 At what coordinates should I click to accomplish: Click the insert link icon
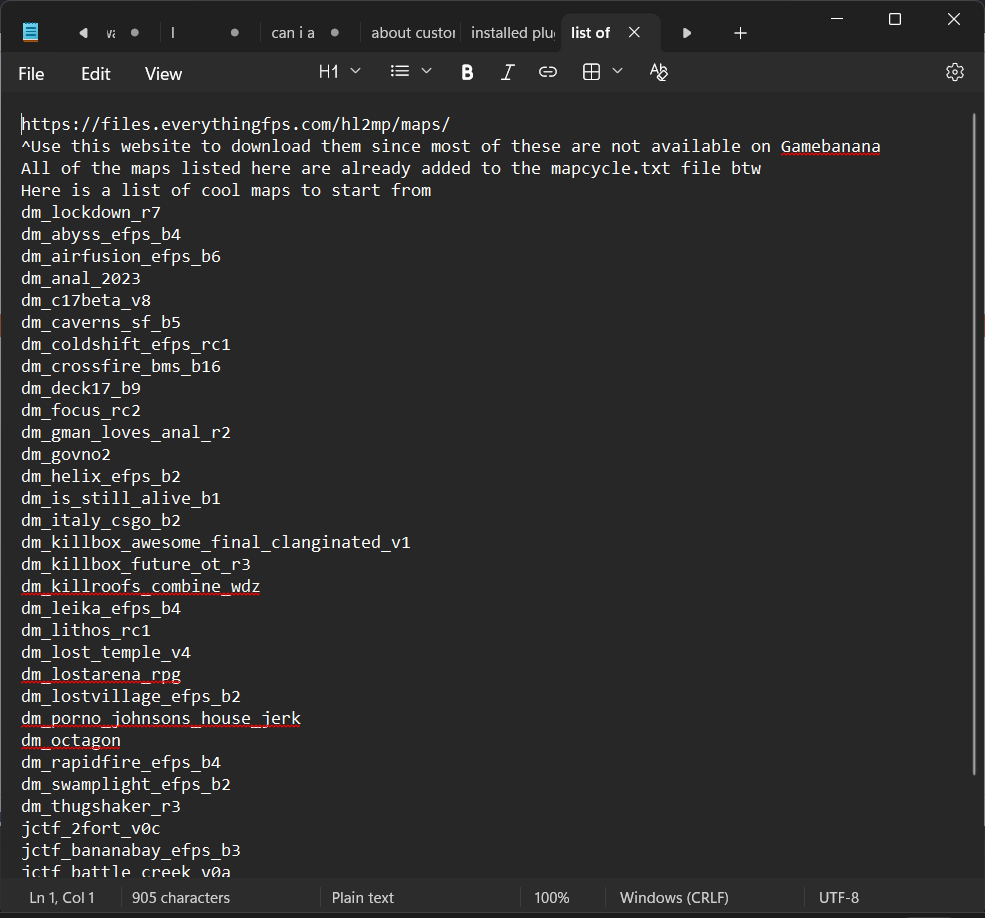547,72
